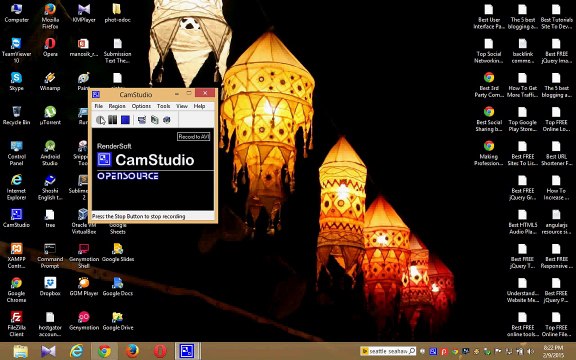The height and width of the screenshot is (360, 576).
Task: Select the Opera desktop shortcut
Action: [50, 47]
